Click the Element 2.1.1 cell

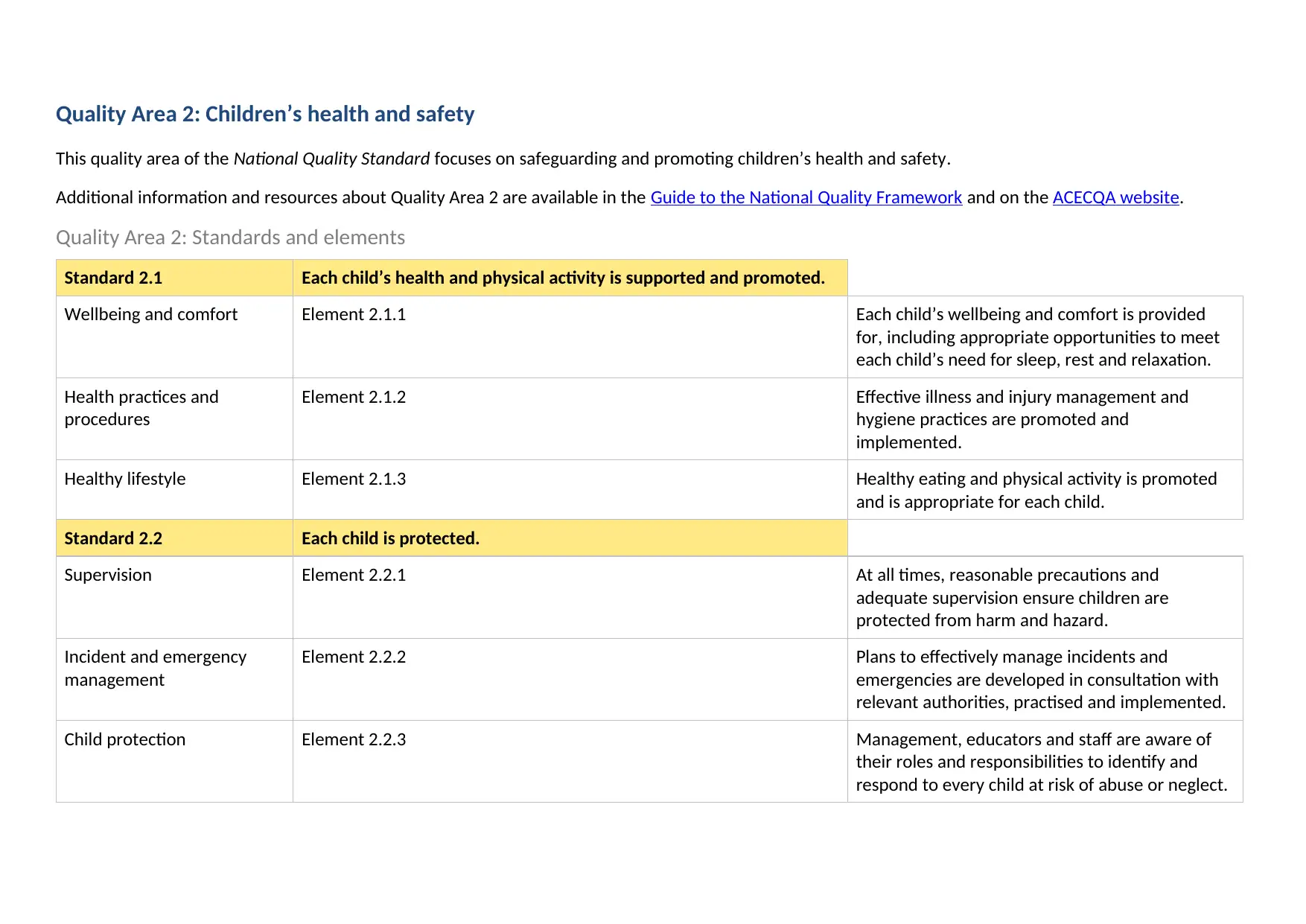point(570,337)
